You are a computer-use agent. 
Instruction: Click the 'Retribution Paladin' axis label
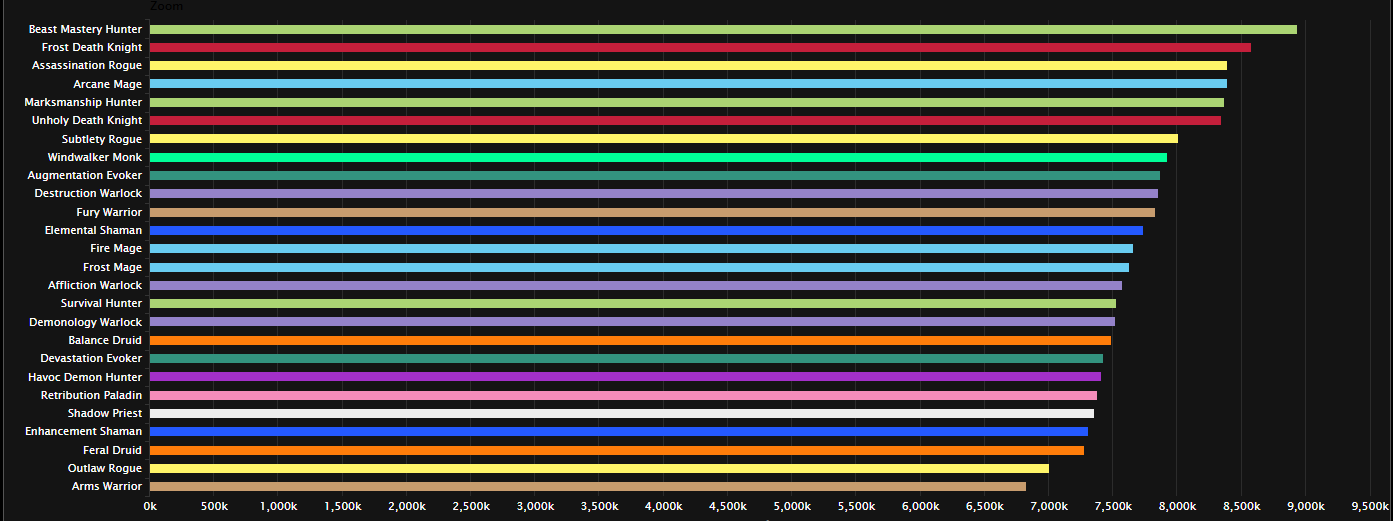coord(92,395)
